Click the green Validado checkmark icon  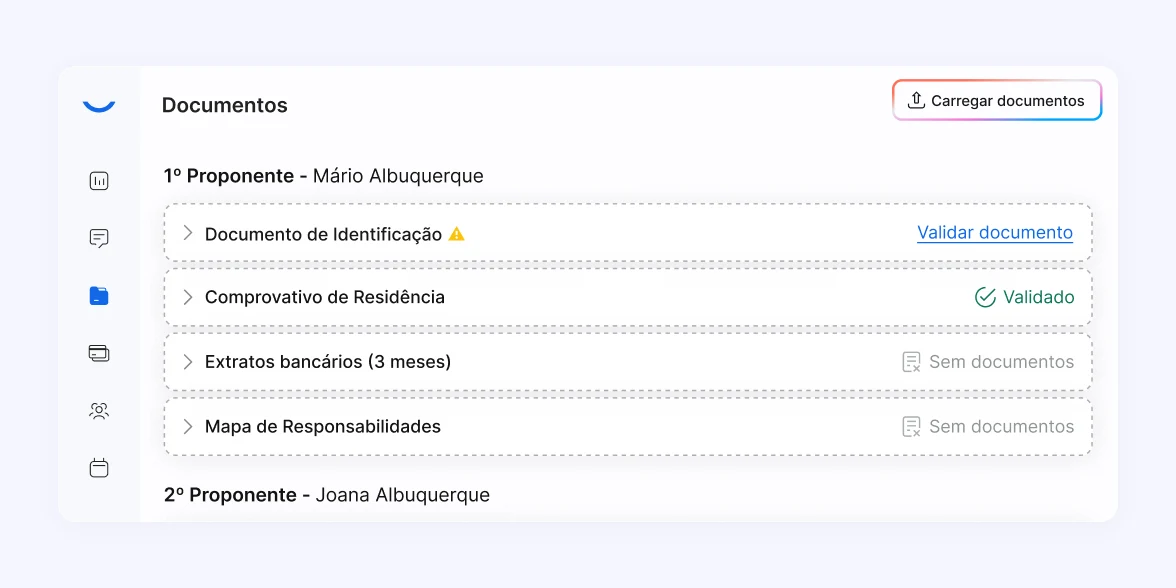pos(985,297)
